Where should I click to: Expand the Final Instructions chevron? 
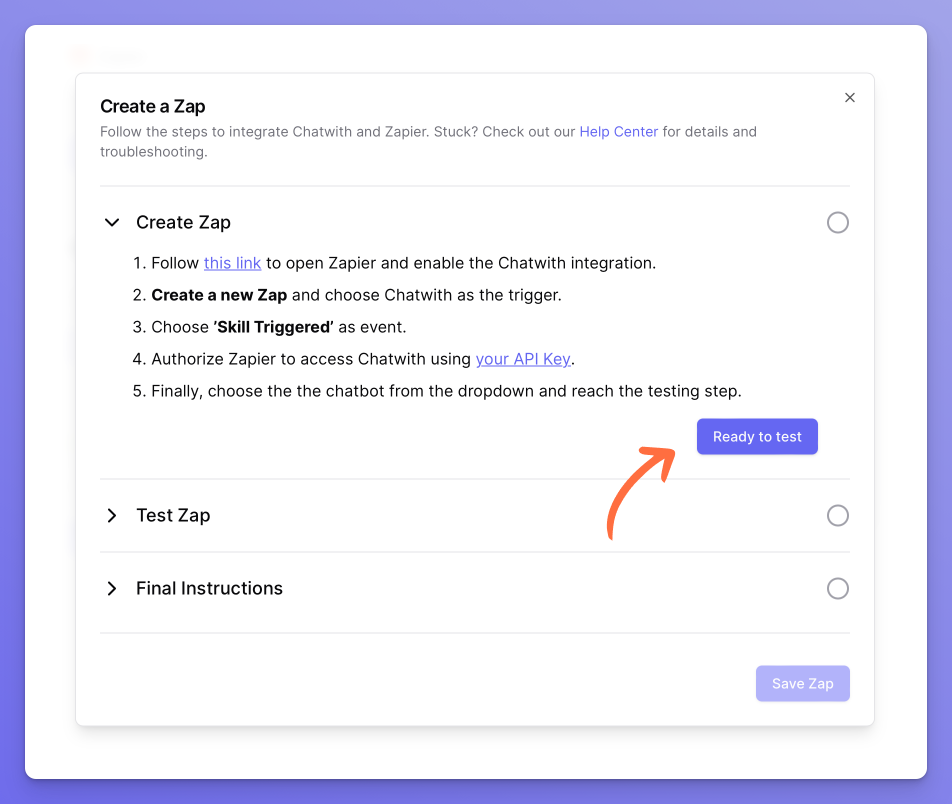(112, 589)
